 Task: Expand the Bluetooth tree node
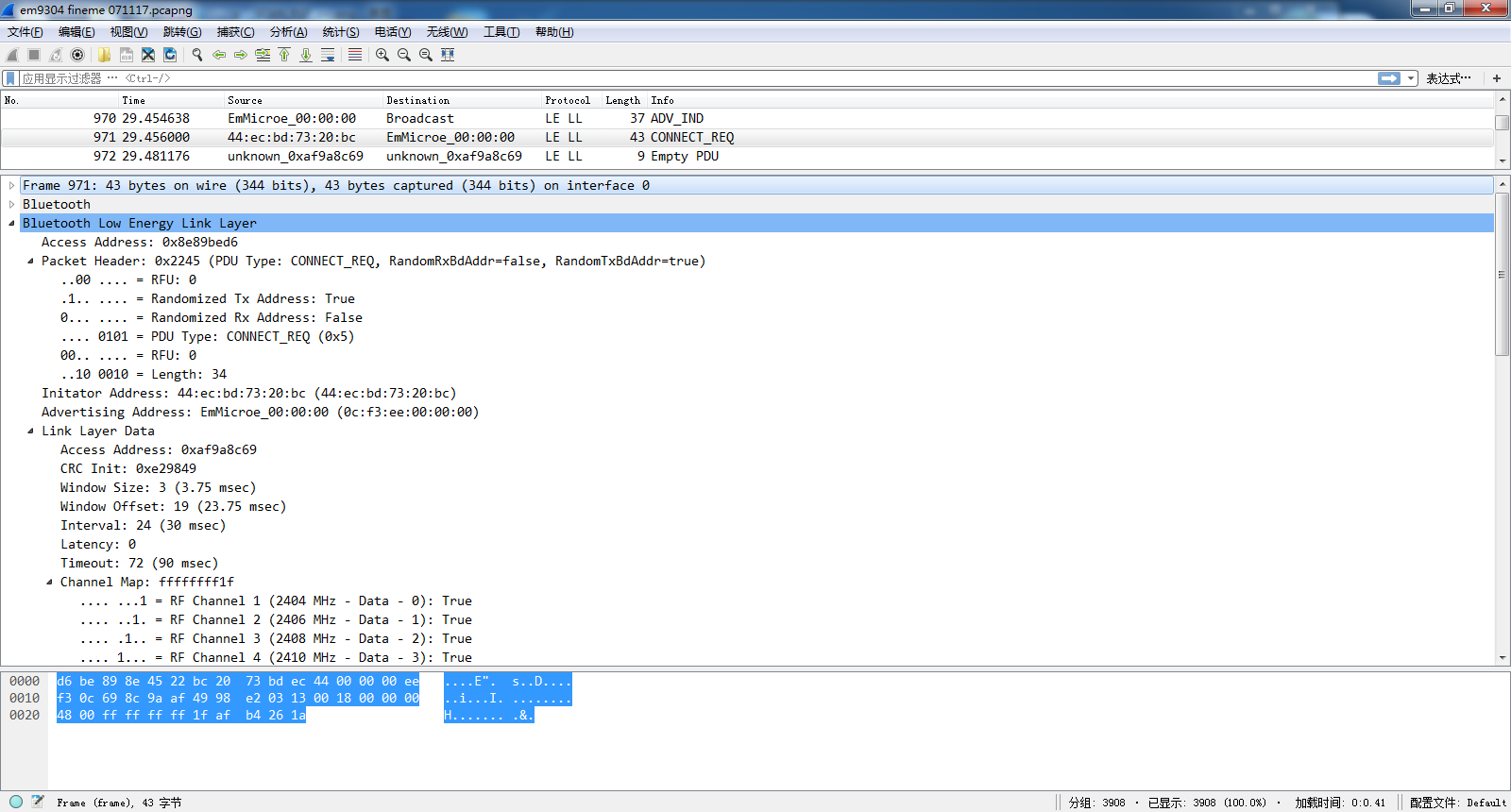[x=11, y=204]
